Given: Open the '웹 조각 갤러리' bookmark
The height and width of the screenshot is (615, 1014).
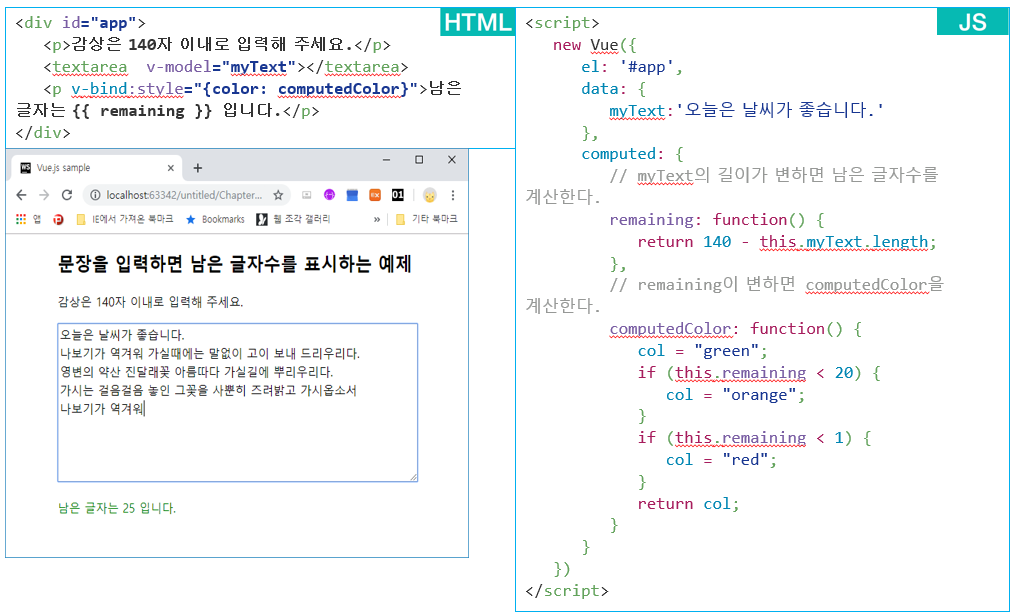Looking at the screenshot, I should tap(293, 220).
